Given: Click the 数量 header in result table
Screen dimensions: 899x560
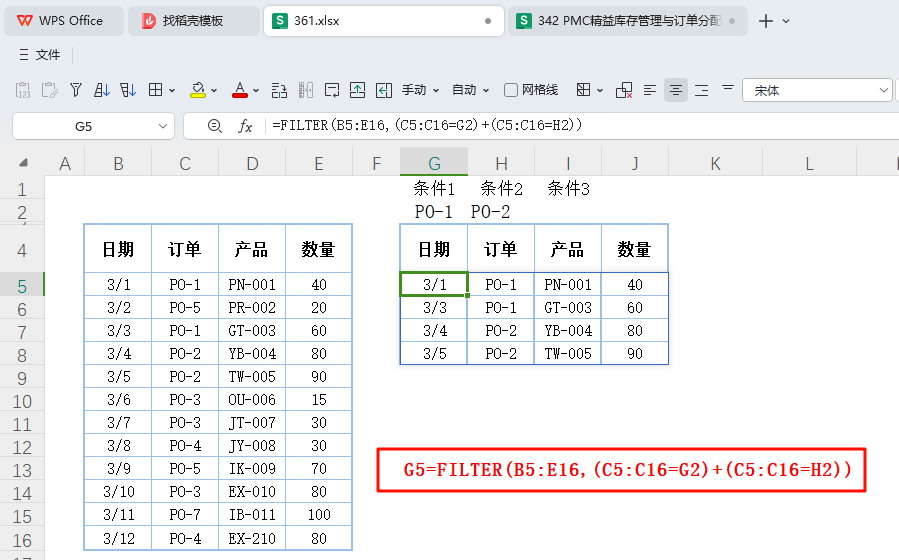Looking at the screenshot, I should (x=635, y=249).
